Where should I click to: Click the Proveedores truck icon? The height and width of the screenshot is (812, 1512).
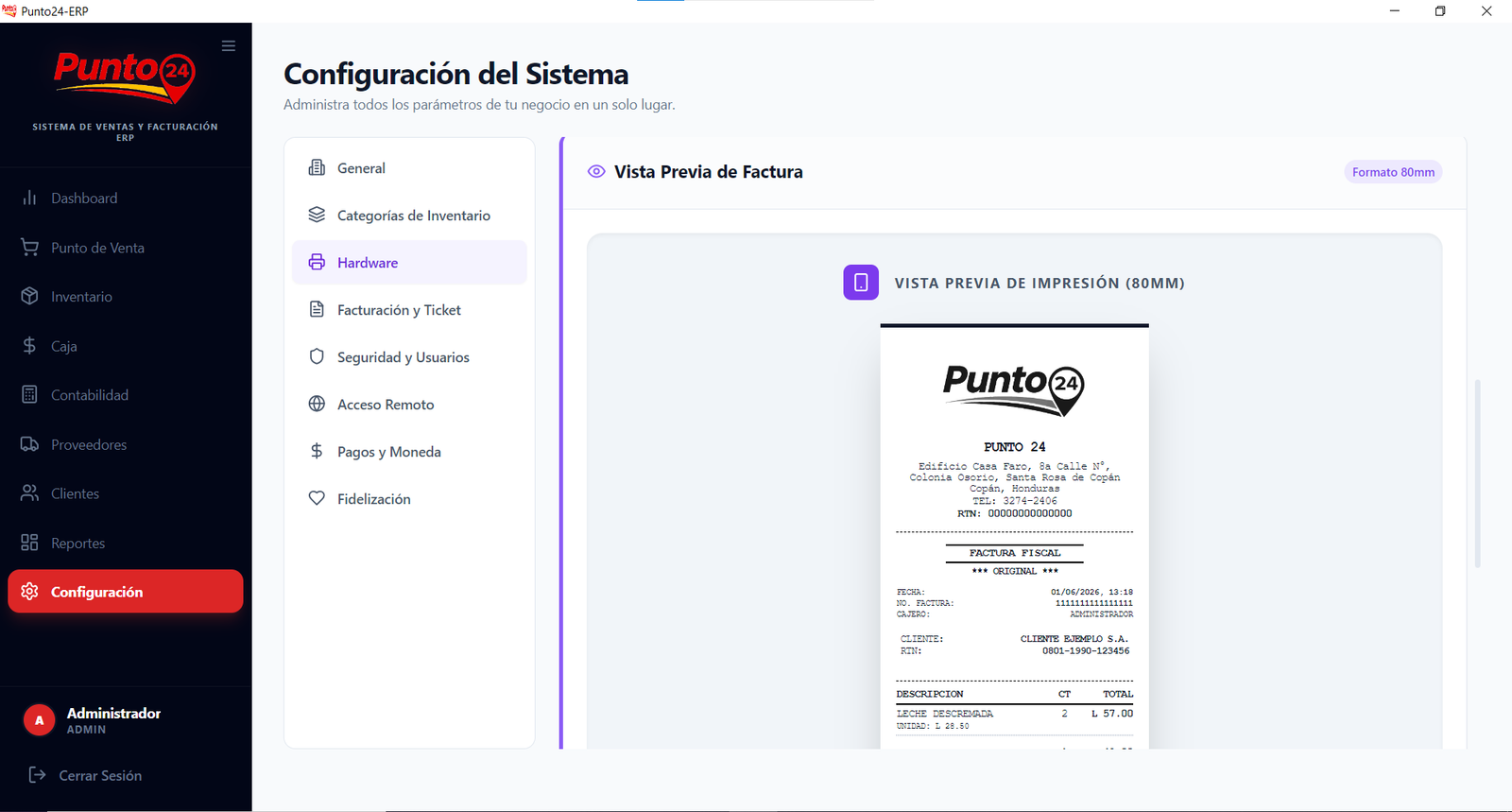29,444
